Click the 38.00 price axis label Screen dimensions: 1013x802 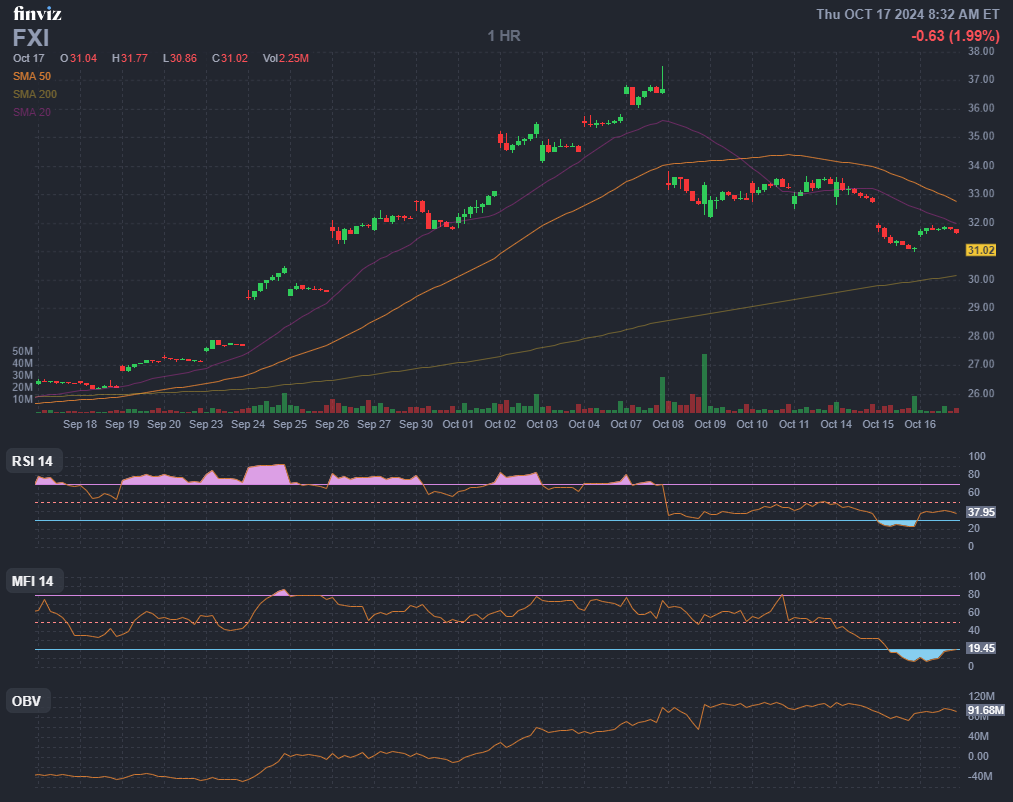point(981,51)
